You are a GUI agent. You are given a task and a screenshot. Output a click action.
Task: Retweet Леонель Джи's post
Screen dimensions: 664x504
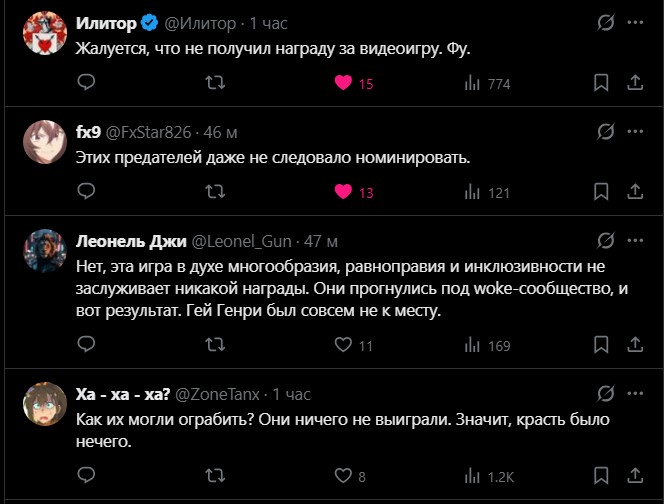pyautogui.click(x=214, y=345)
